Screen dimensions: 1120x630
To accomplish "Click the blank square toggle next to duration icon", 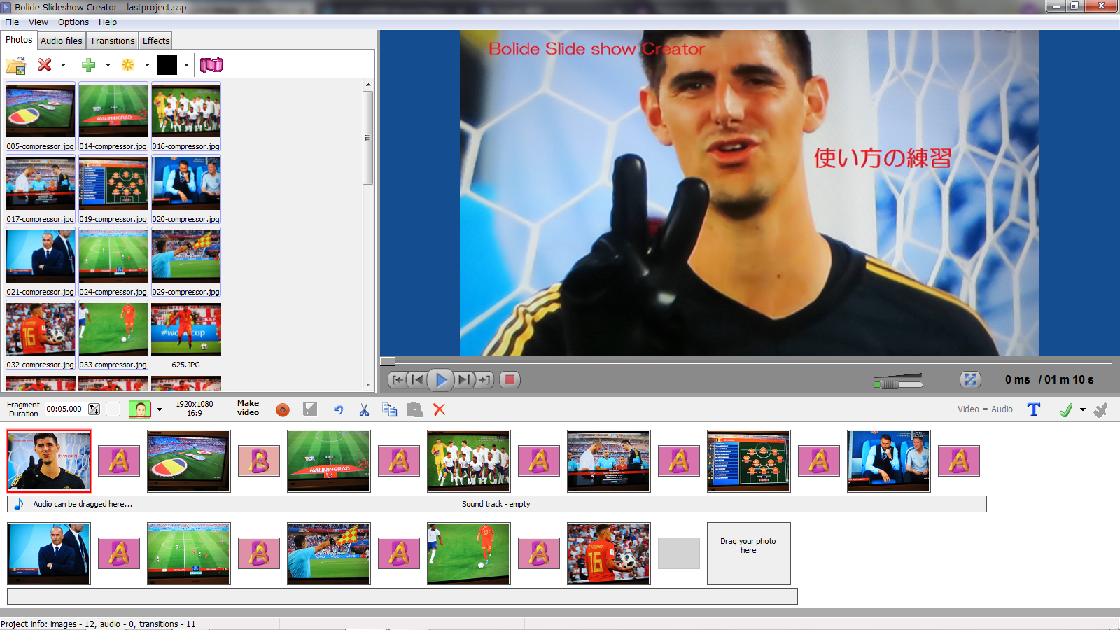I will (x=113, y=409).
